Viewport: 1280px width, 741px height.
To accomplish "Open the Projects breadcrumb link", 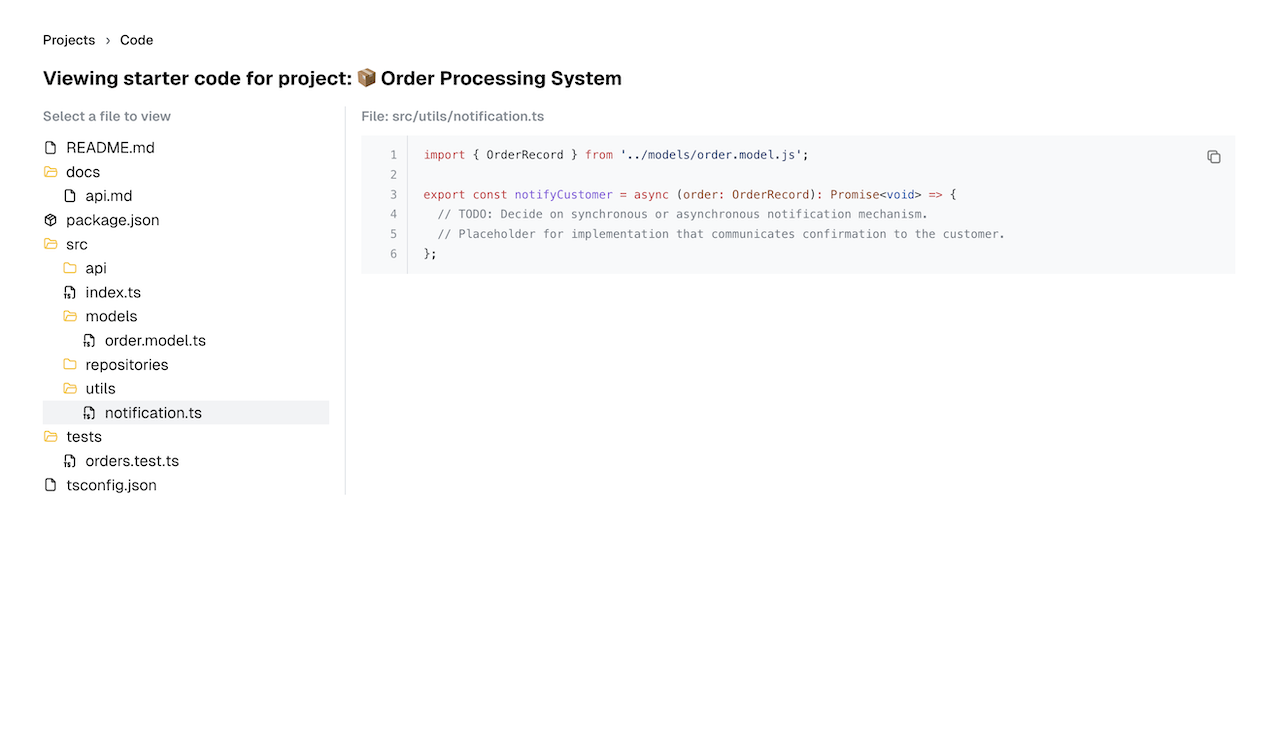I will [x=69, y=40].
